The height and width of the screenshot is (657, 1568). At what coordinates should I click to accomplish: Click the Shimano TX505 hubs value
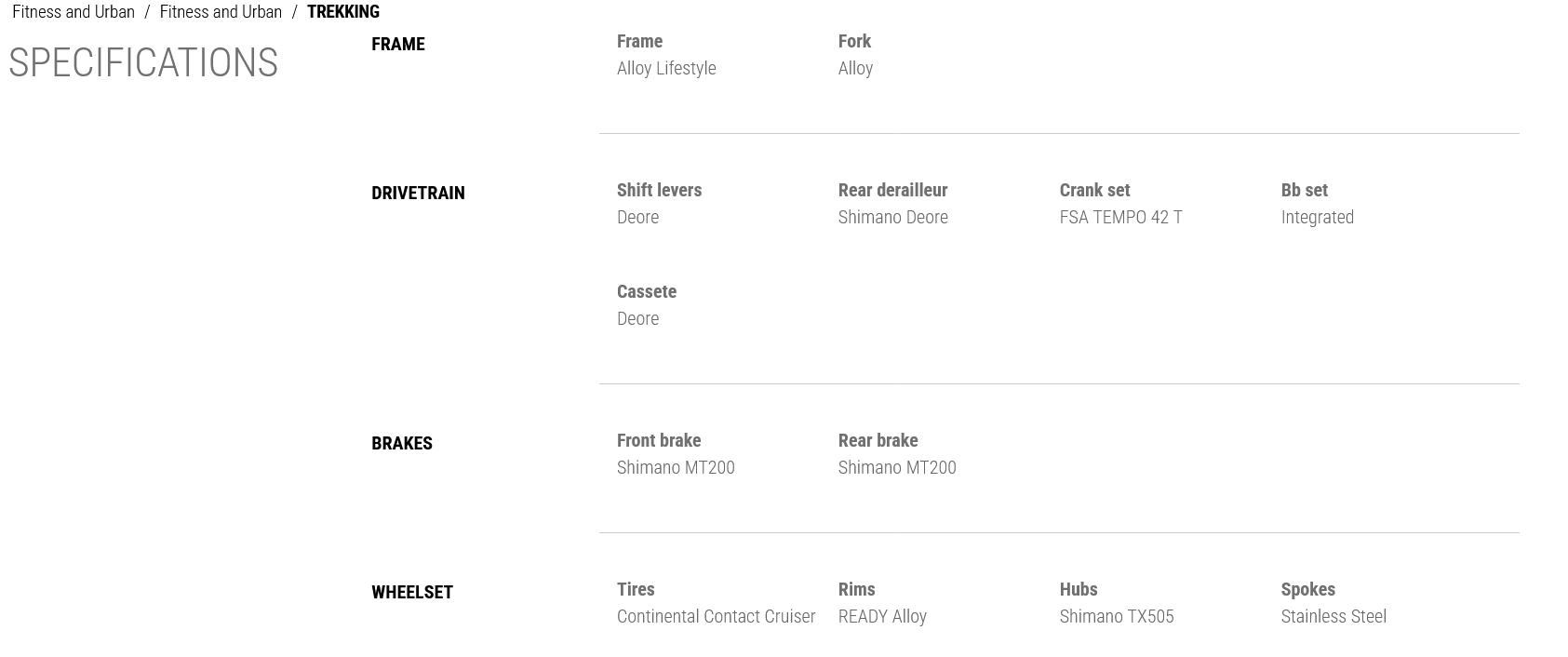coord(1116,616)
